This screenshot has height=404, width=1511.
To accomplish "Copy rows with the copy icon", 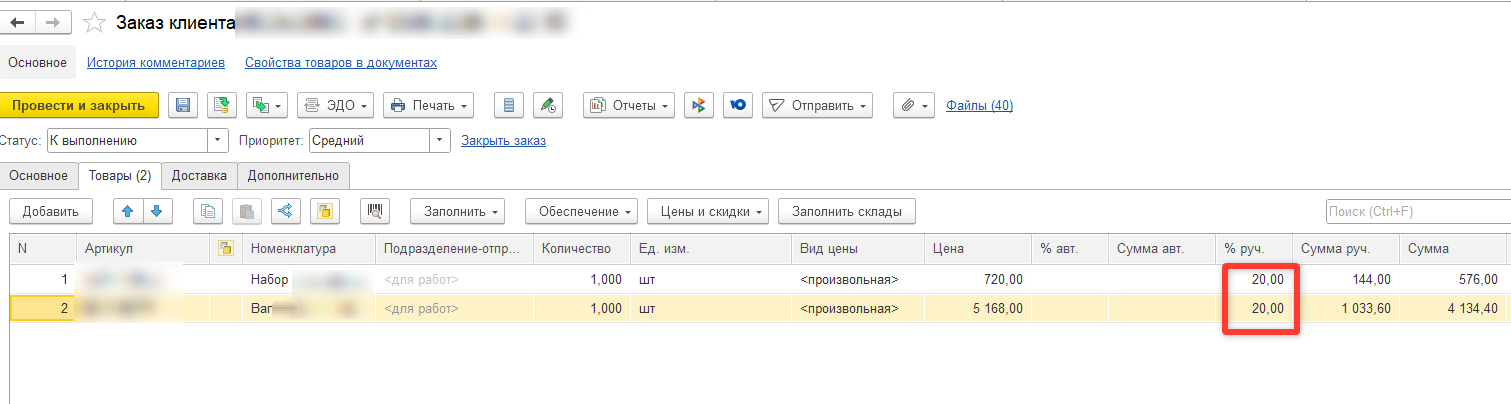I will point(208,211).
